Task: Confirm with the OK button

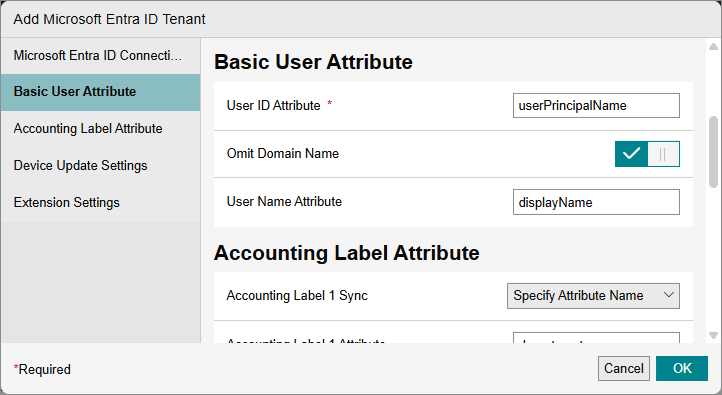Action: coord(682,368)
